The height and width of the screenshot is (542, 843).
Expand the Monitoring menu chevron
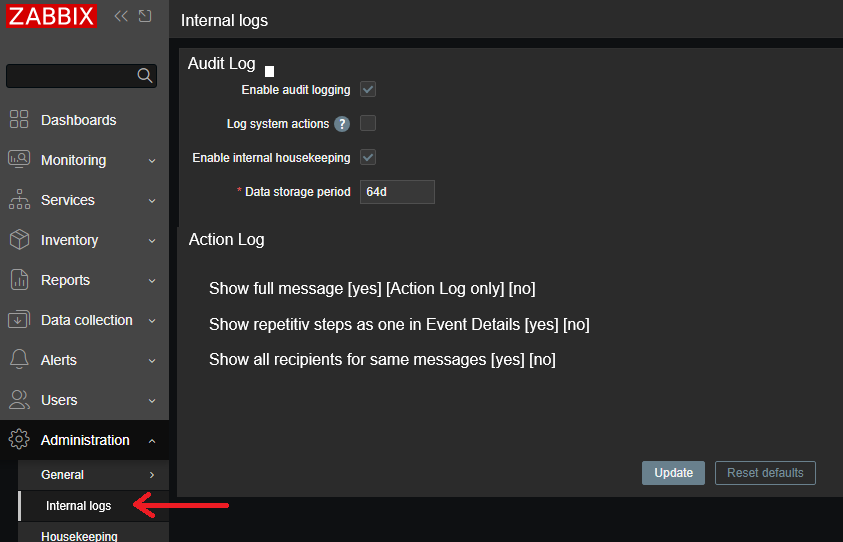tap(152, 161)
